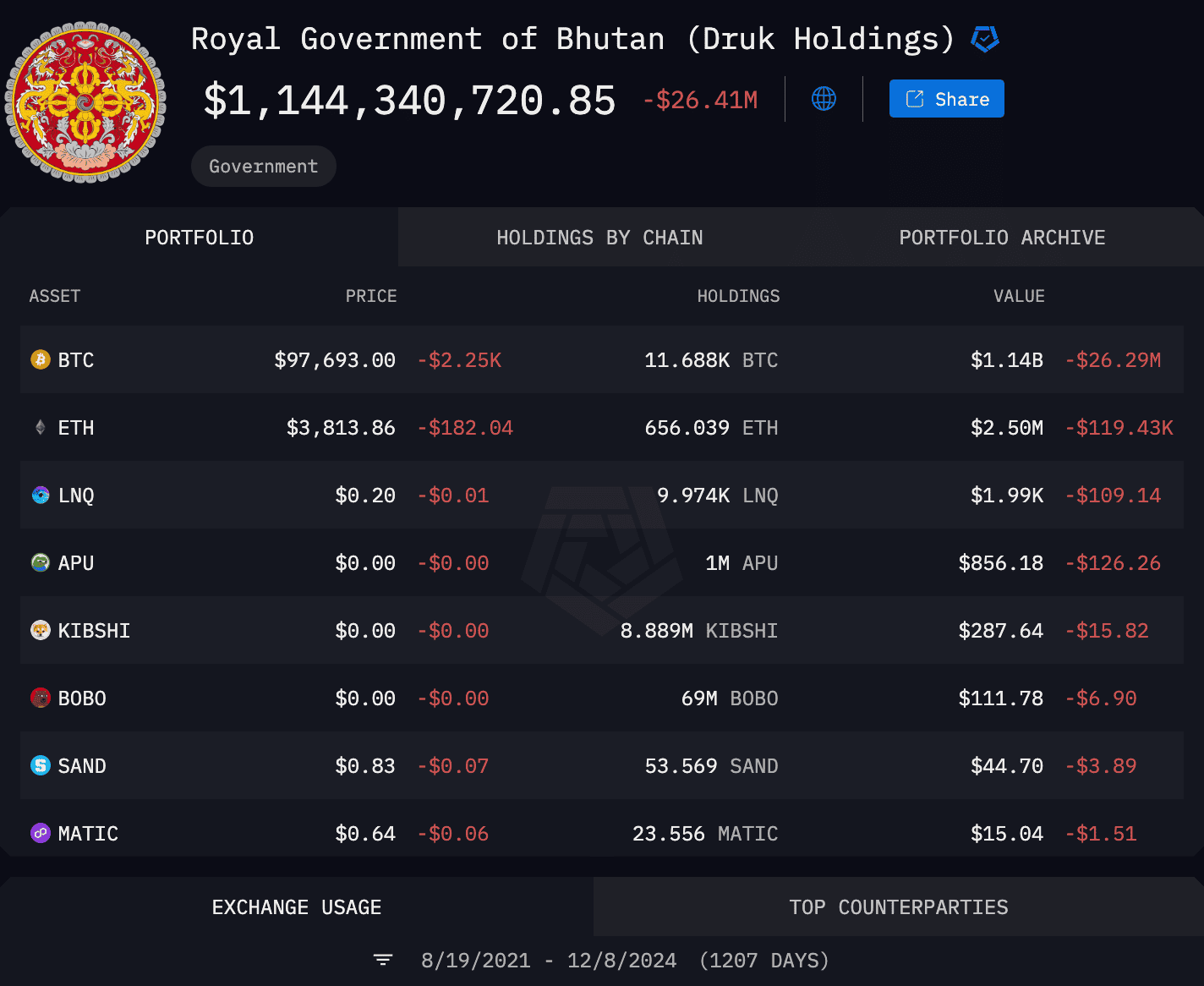Click the SAND token icon
Viewport: 1204px width, 986px height.
41,765
